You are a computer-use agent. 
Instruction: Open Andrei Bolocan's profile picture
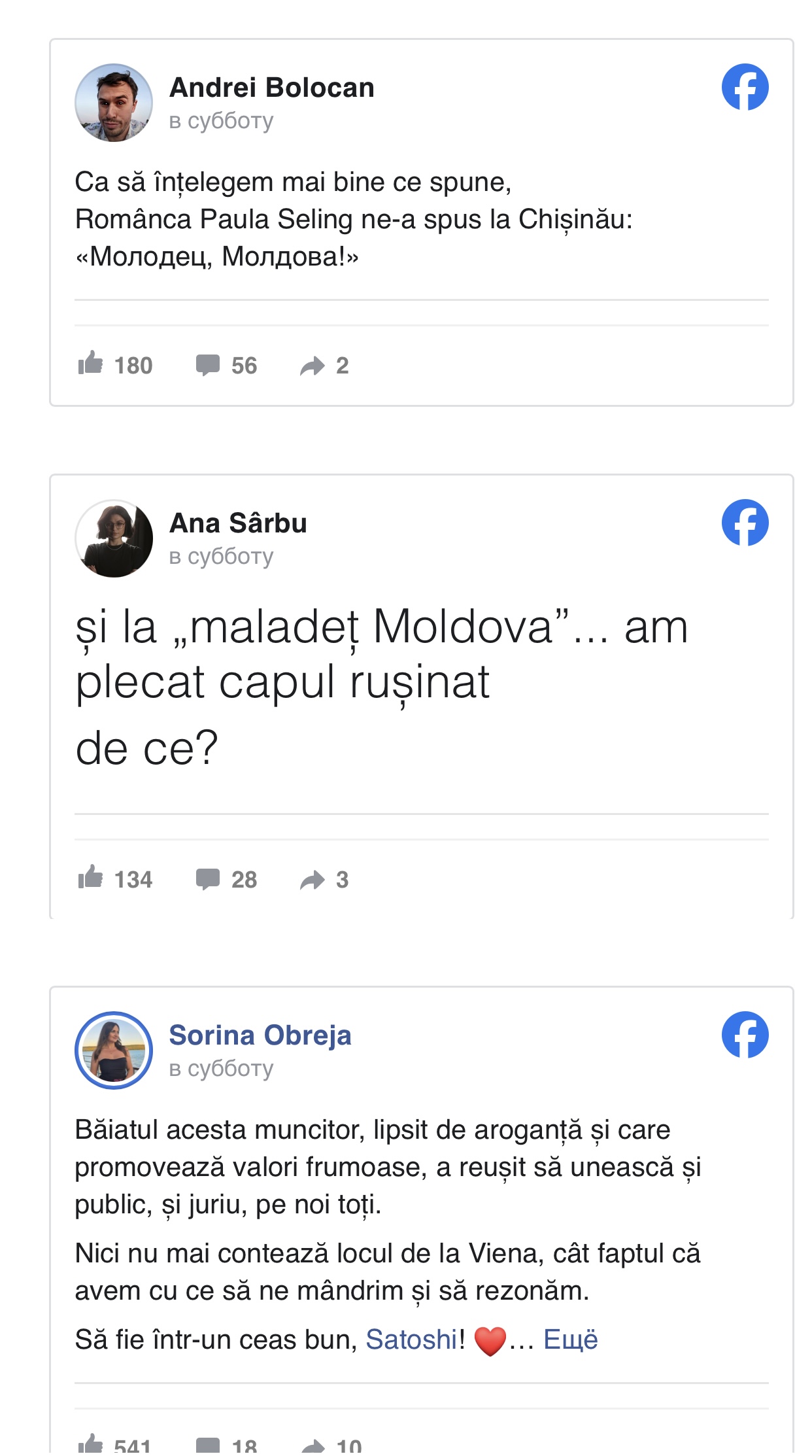pos(114,103)
